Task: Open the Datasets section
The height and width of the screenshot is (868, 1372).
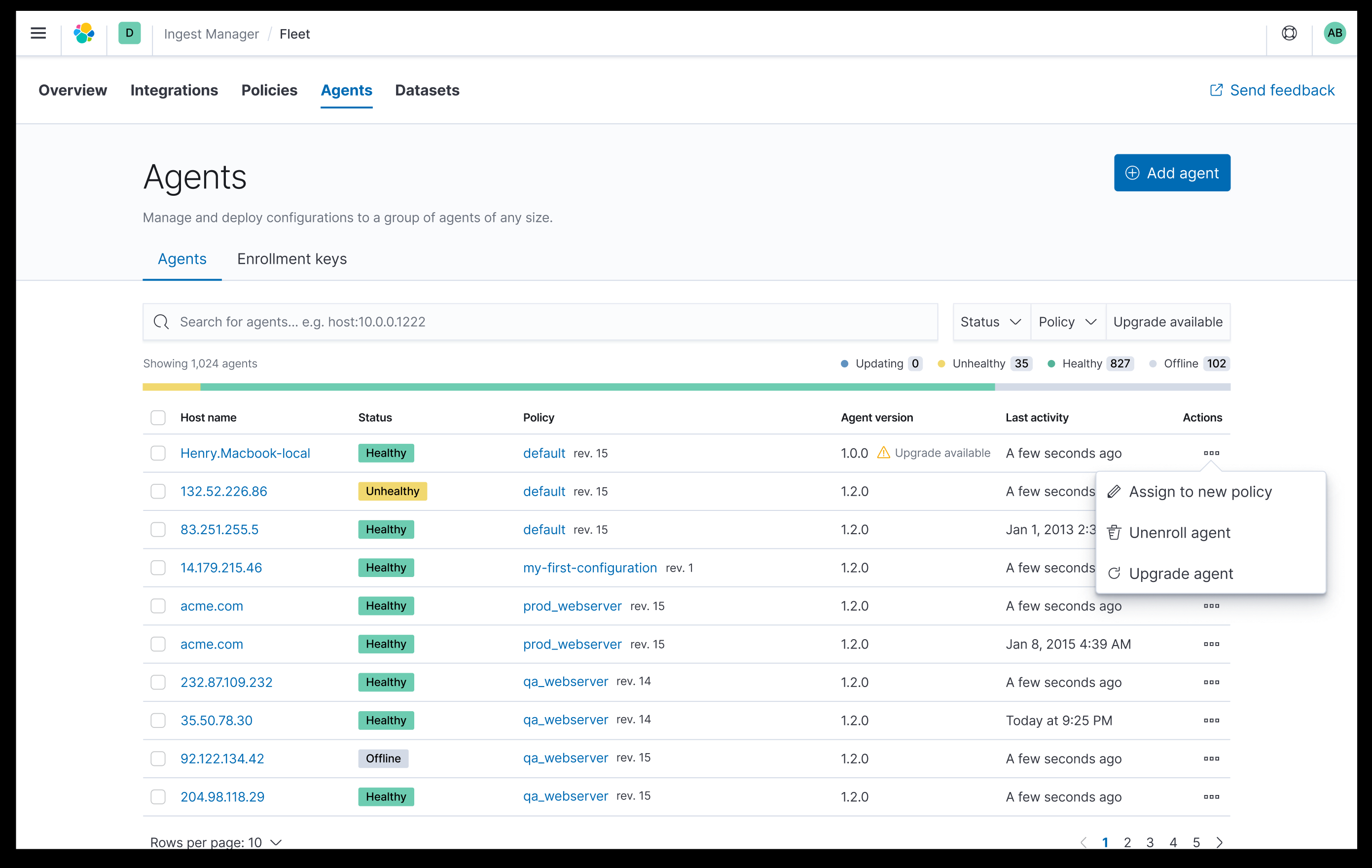Action: tap(427, 90)
